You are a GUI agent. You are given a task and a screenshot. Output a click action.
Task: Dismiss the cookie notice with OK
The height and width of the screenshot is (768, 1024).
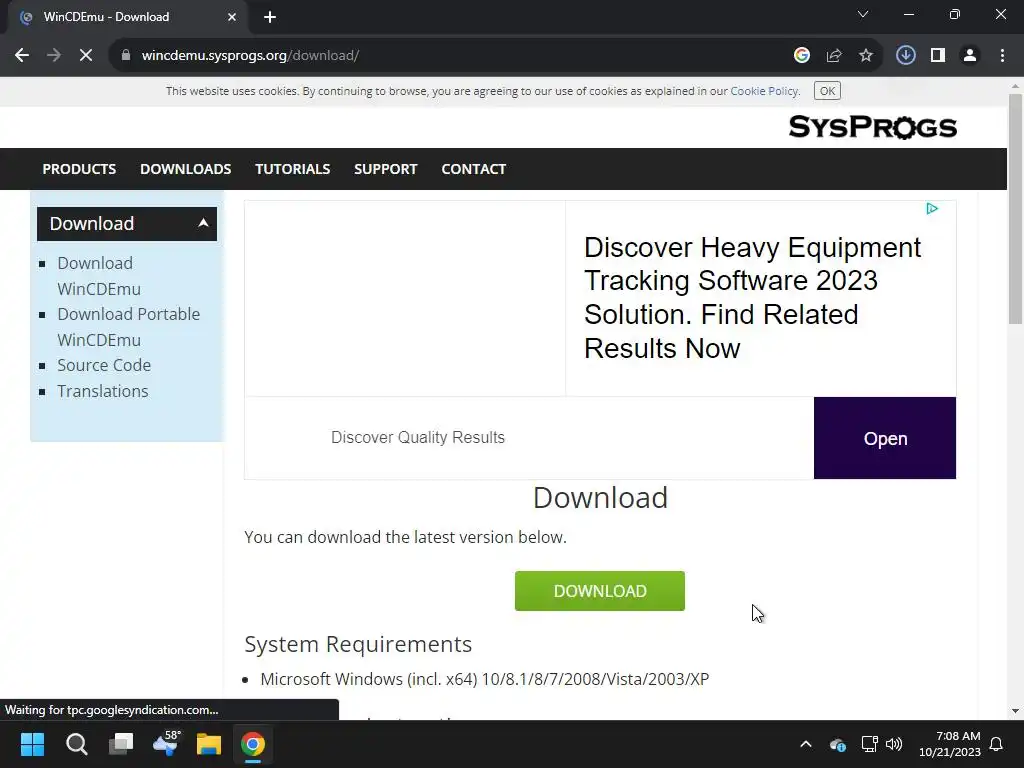point(827,91)
